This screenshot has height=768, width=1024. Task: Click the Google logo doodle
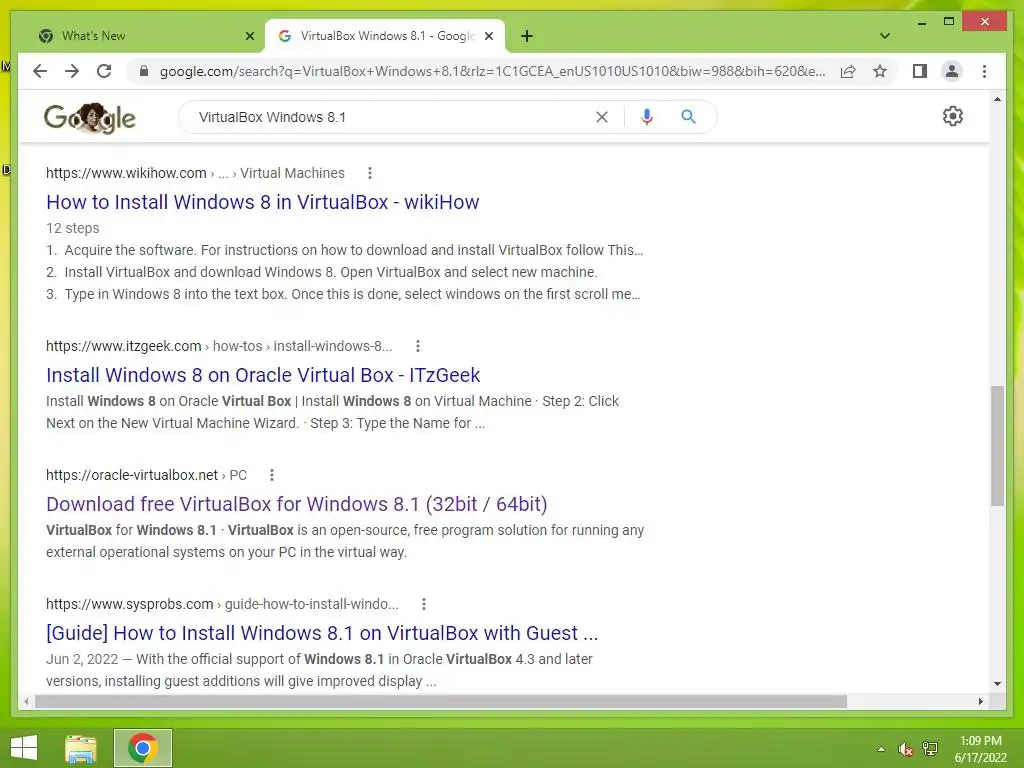89,118
